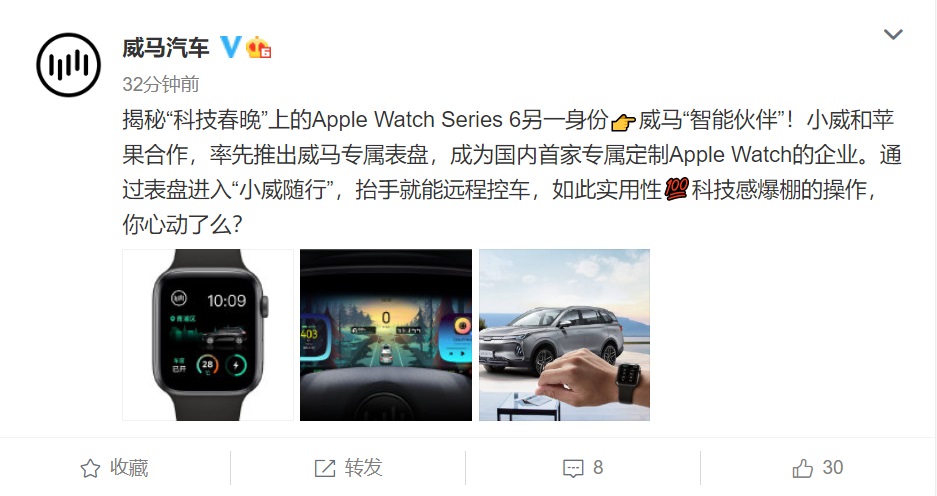Click the post text about Apple Watch Series 6
The width and height of the screenshot is (937, 496).
click(x=512, y=172)
